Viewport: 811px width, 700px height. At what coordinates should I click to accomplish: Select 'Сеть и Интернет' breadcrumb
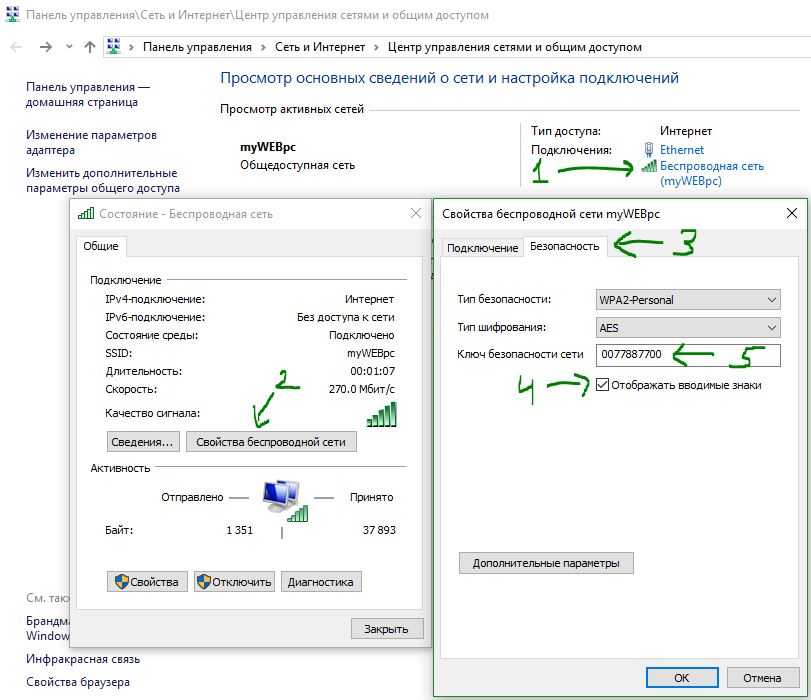[320, 47]
